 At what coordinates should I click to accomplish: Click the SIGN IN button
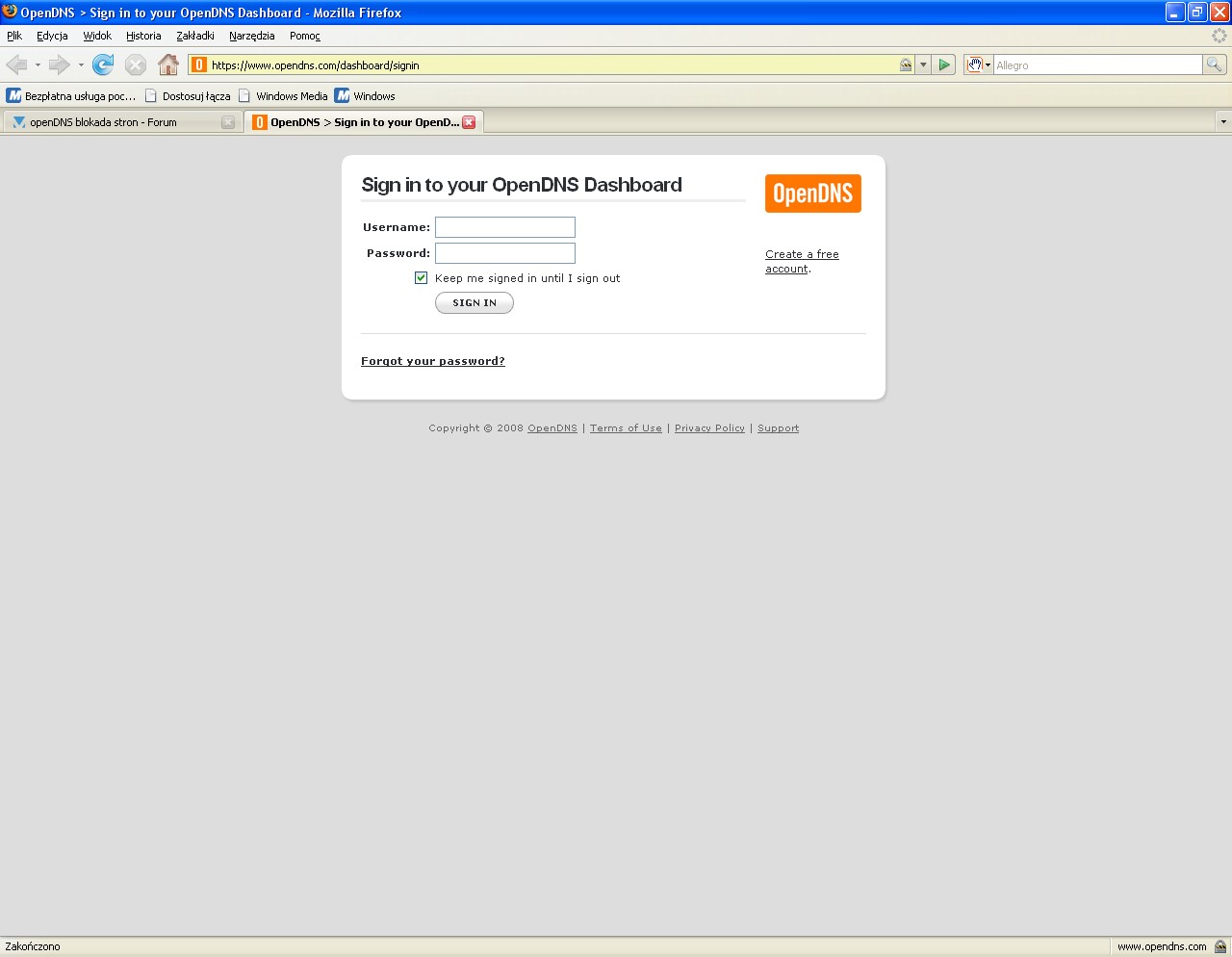coord(475,302)
